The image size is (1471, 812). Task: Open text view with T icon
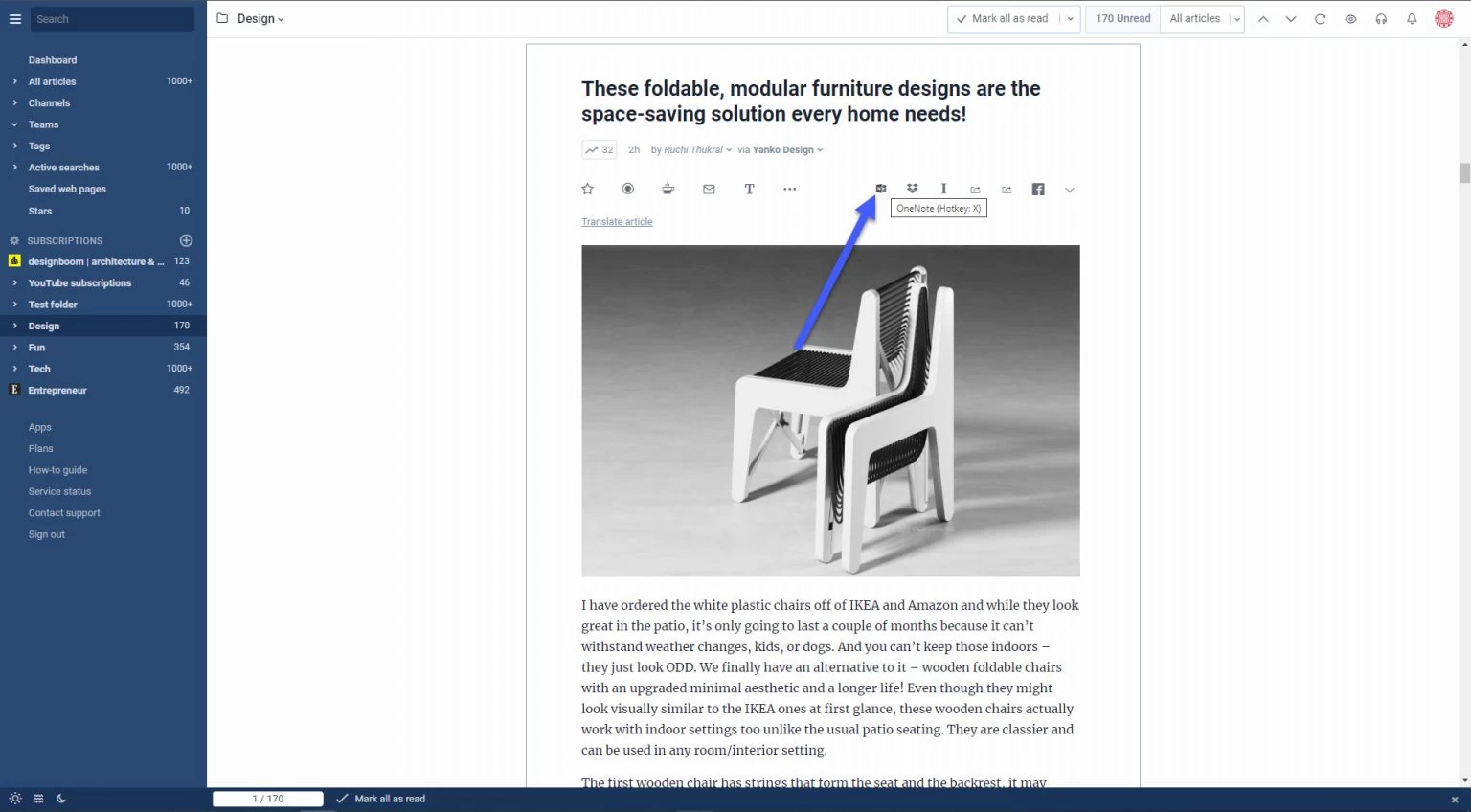click(749, 189)
